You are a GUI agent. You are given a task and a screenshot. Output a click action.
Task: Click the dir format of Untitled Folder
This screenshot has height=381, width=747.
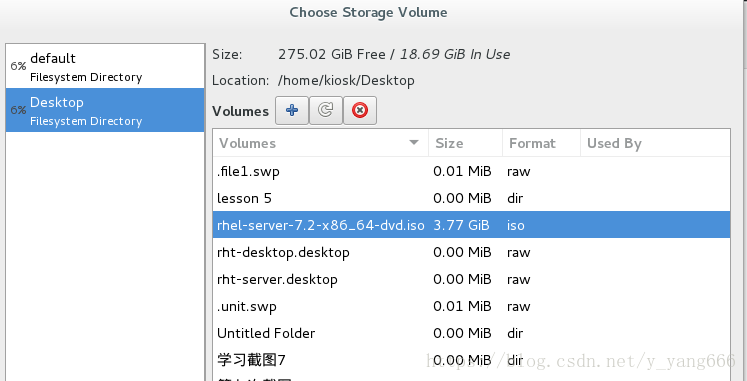pyautogui.click(x=515, y=333)
